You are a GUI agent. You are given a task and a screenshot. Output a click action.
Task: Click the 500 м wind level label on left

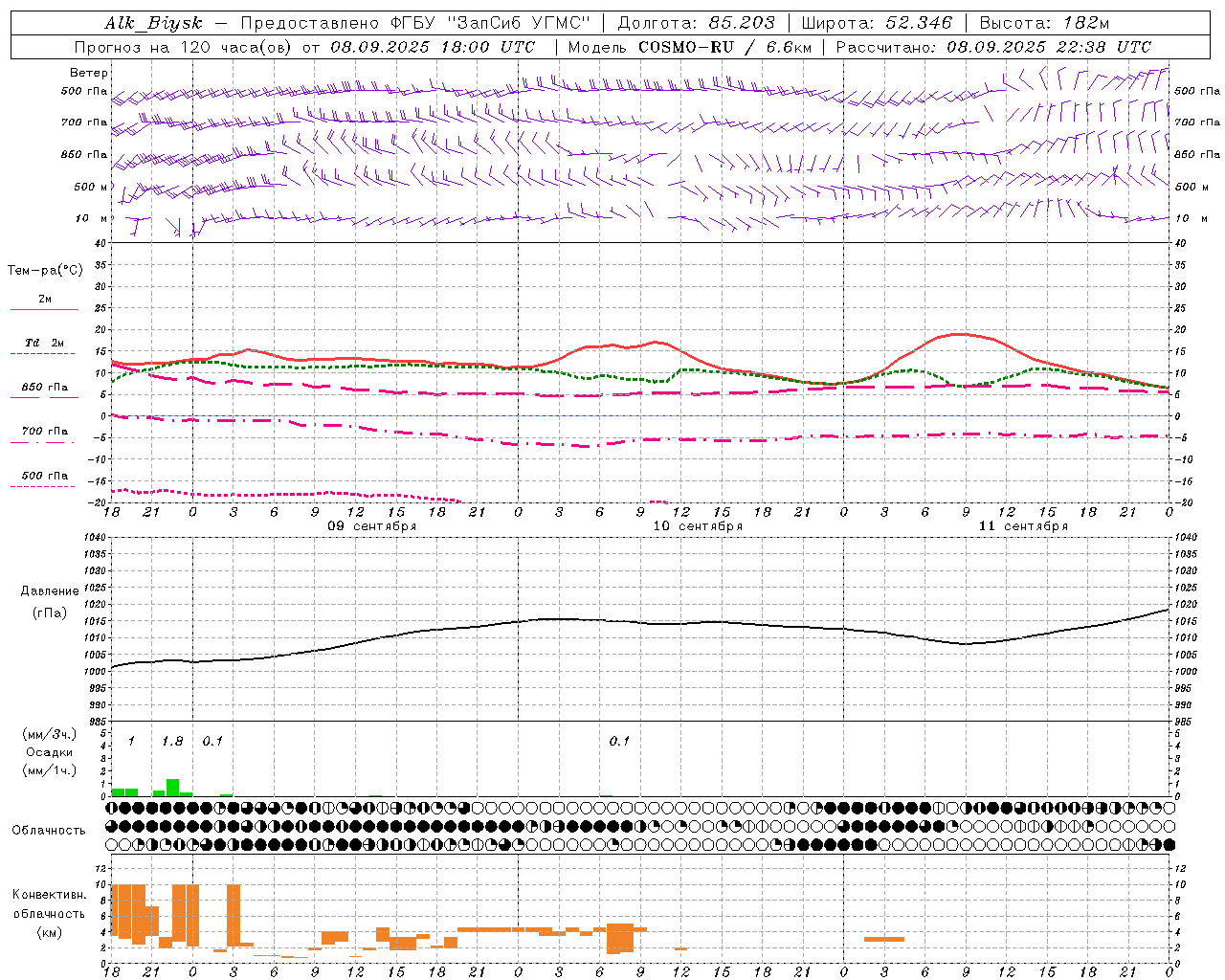click(x=91, y=187)
